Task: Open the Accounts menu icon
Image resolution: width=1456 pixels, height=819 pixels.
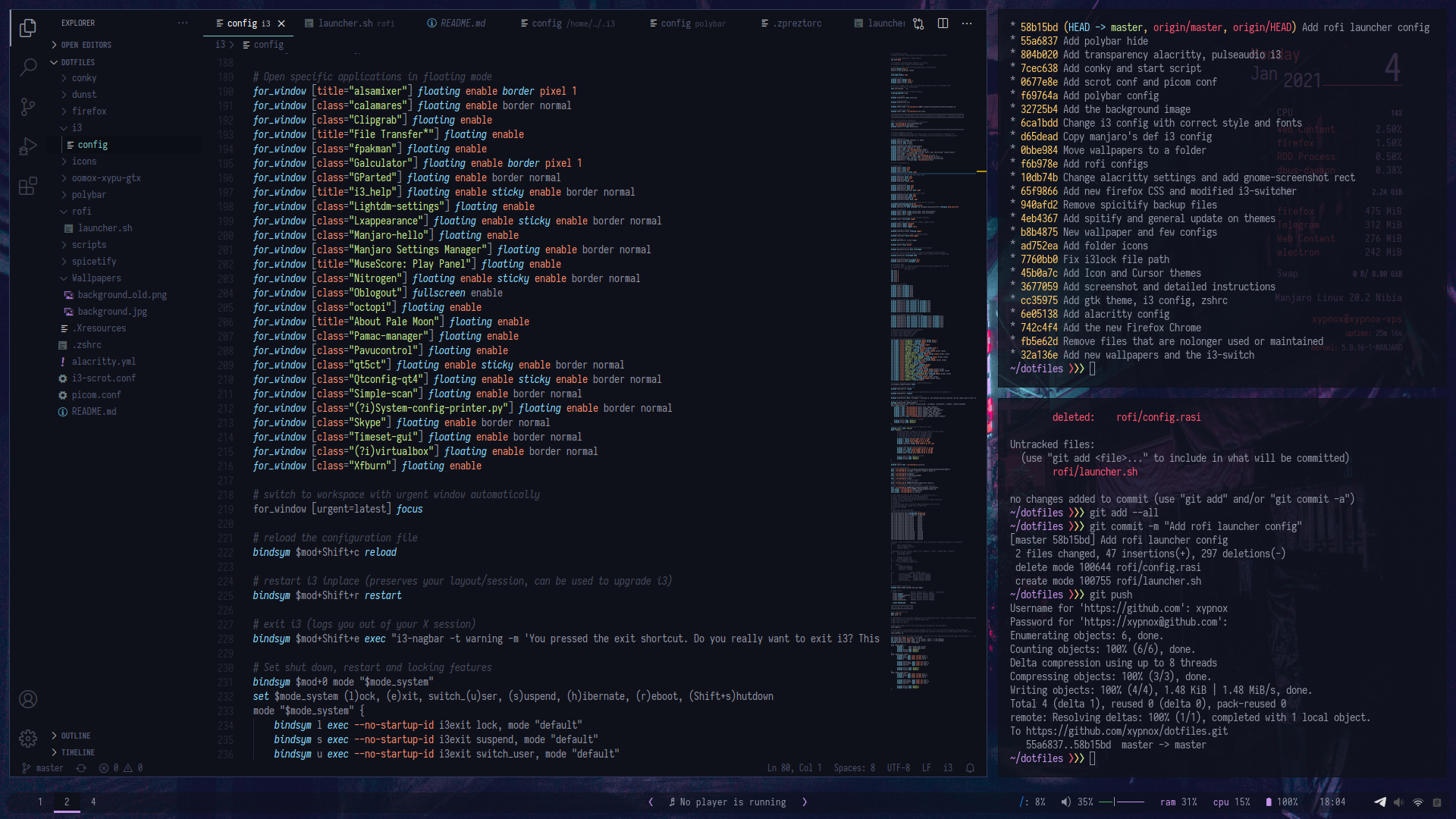Action: coord(28,699)
